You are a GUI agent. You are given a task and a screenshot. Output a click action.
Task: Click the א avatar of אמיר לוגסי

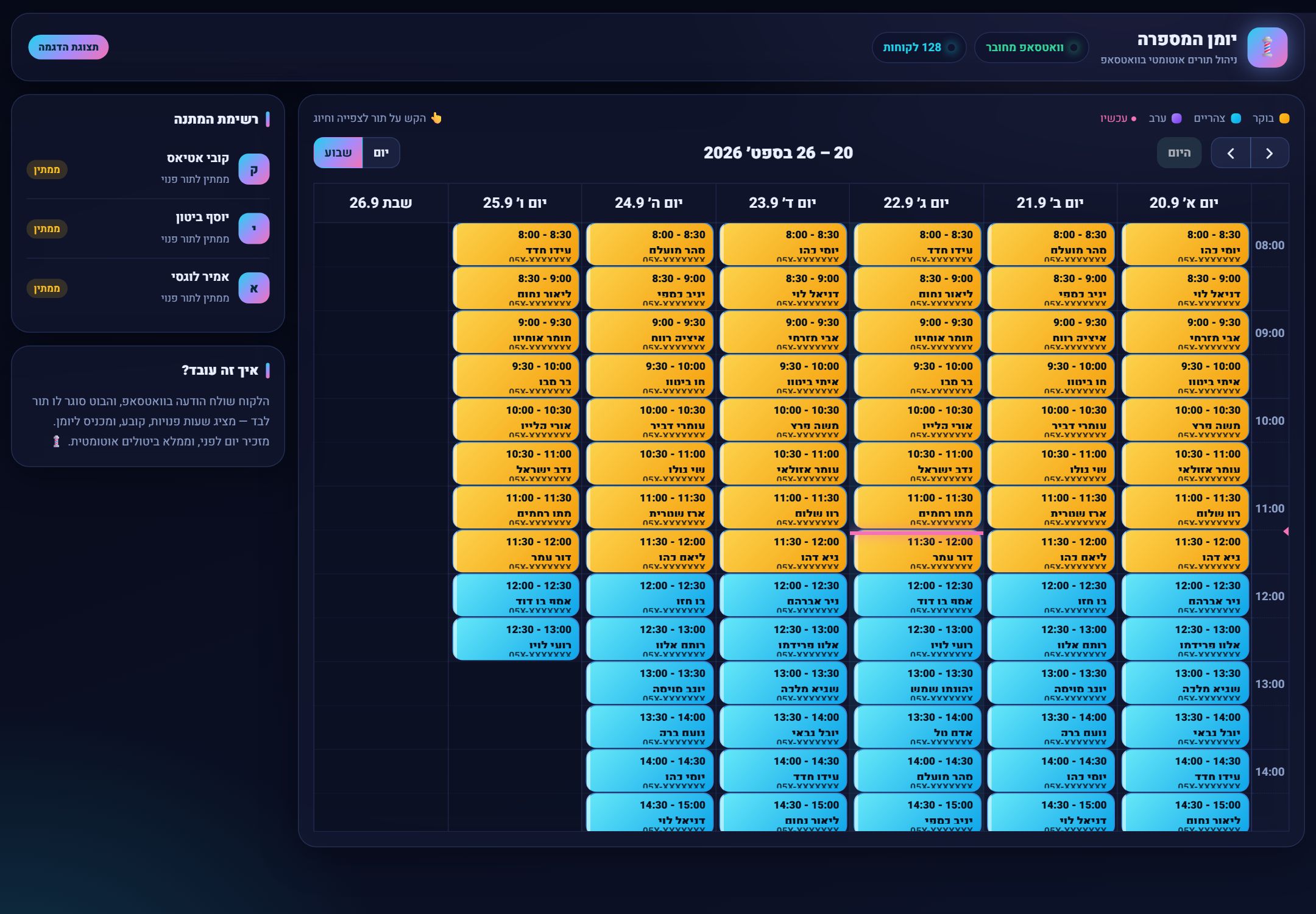coord(254,288)
